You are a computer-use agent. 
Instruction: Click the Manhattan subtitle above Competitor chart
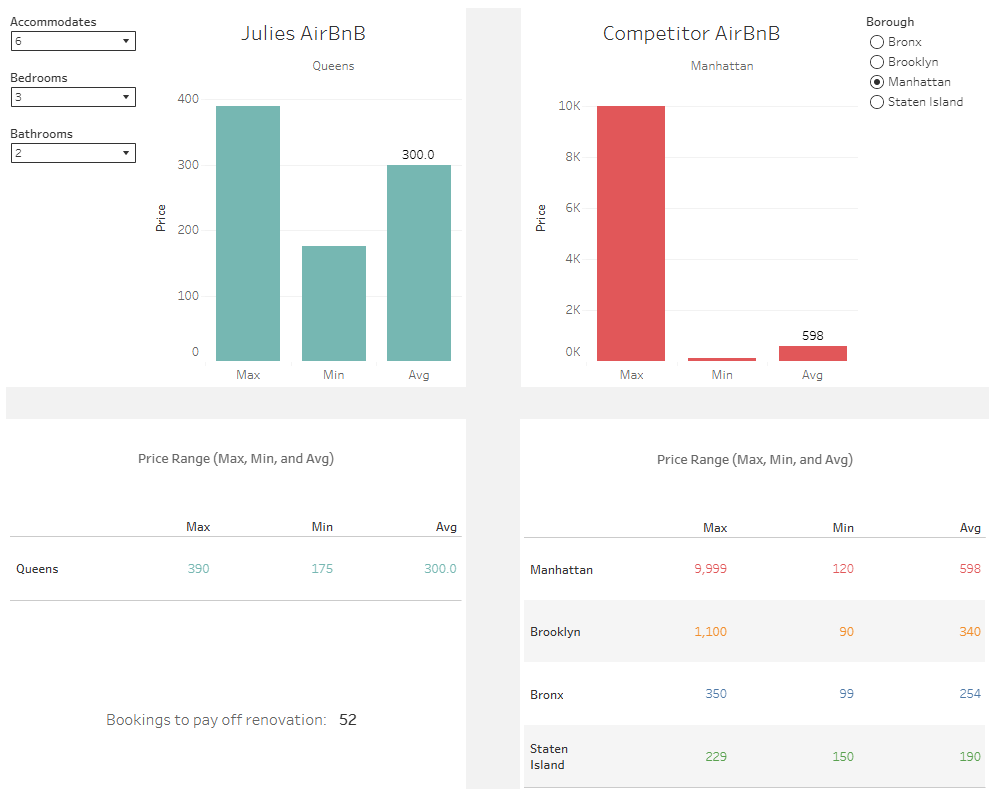point(722,66)
